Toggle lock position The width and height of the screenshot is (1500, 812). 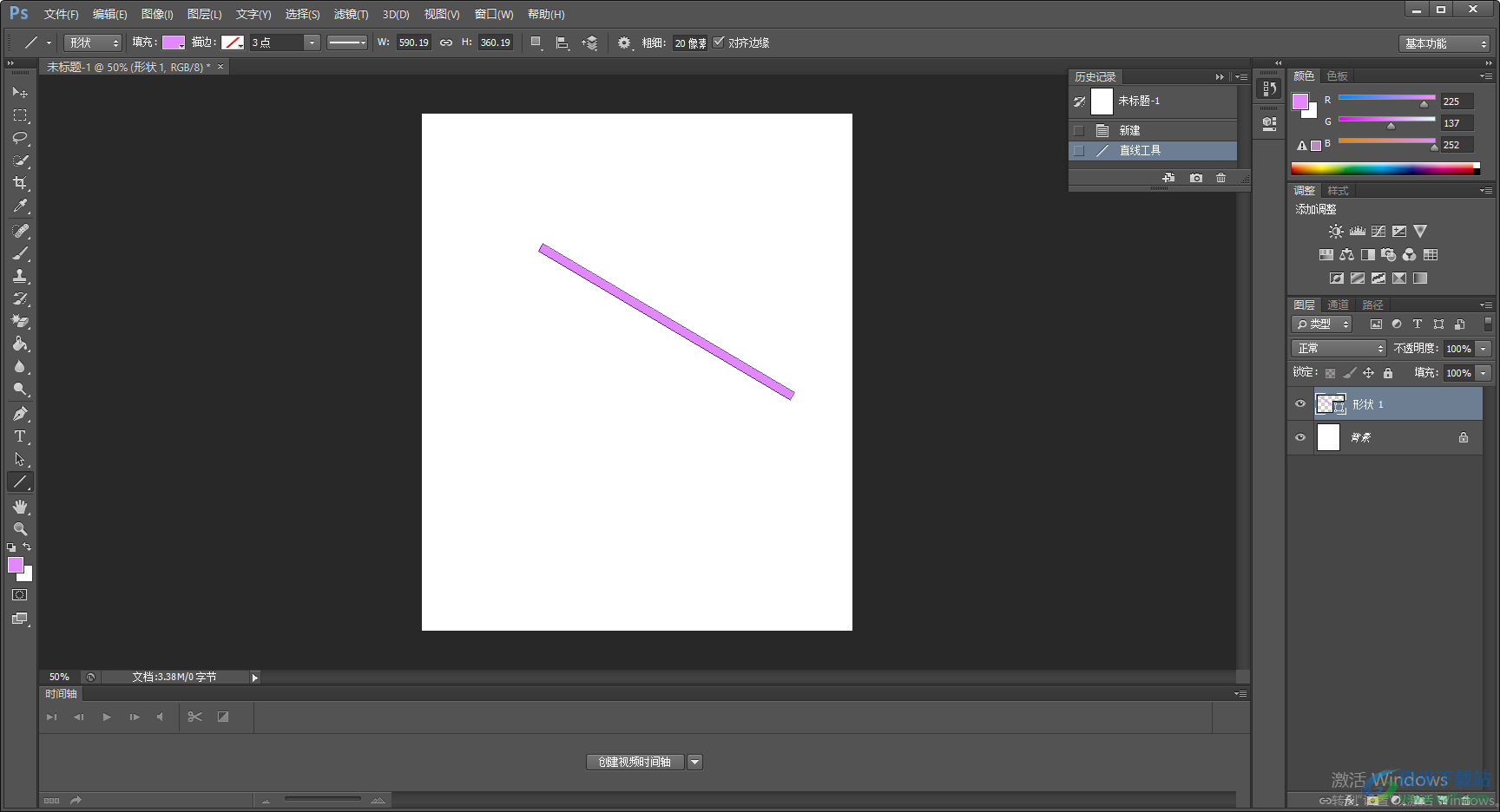[1368, 373]
